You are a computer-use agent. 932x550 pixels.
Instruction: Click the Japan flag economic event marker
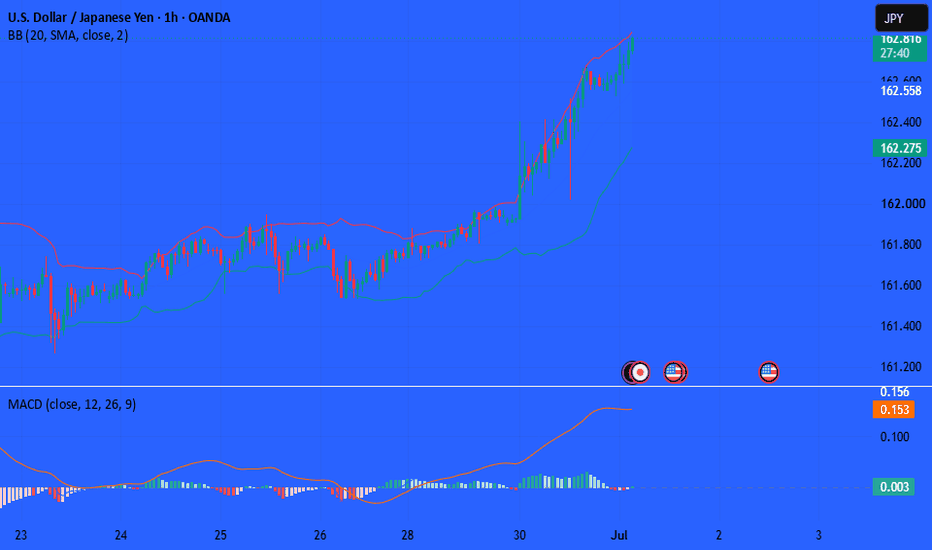[x=640, y=372]
